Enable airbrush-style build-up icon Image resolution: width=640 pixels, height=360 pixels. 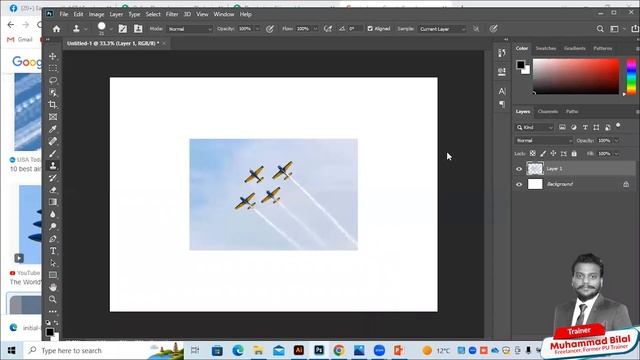click(328, 29)
